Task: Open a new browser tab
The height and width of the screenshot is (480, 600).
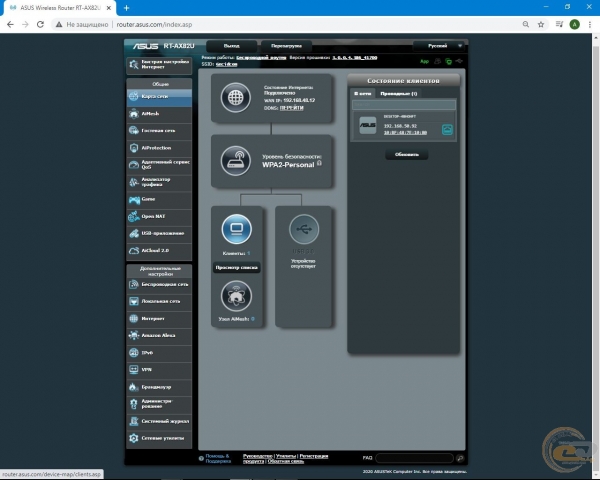Action: click(126, 8)
